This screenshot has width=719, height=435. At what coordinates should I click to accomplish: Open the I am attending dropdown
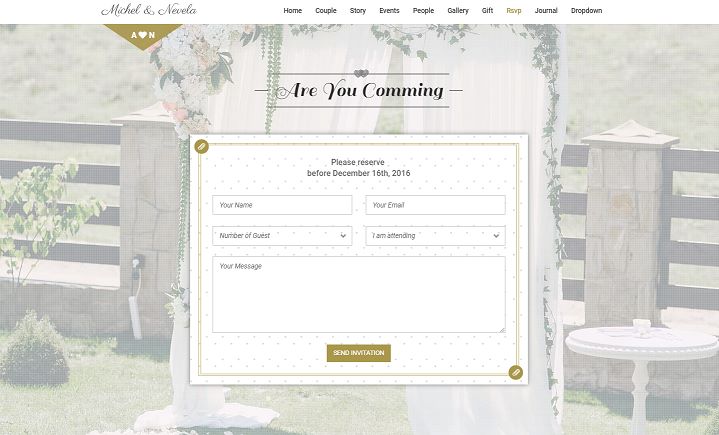click(435, 236)
